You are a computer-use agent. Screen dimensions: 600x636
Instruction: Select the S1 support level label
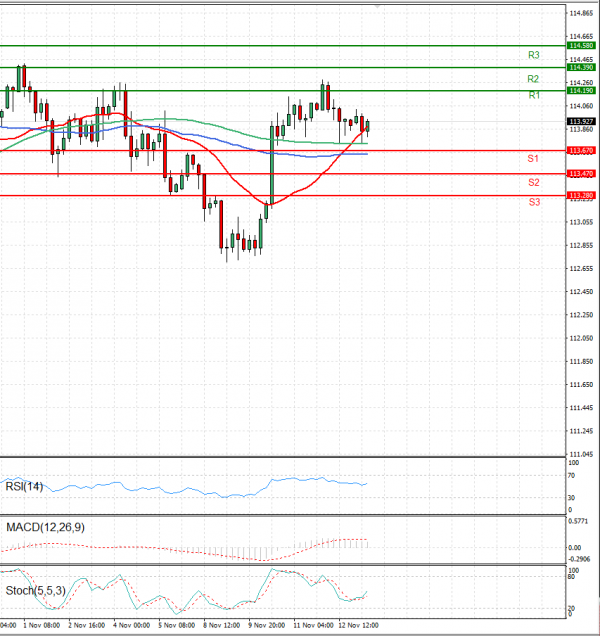(534, 159)
